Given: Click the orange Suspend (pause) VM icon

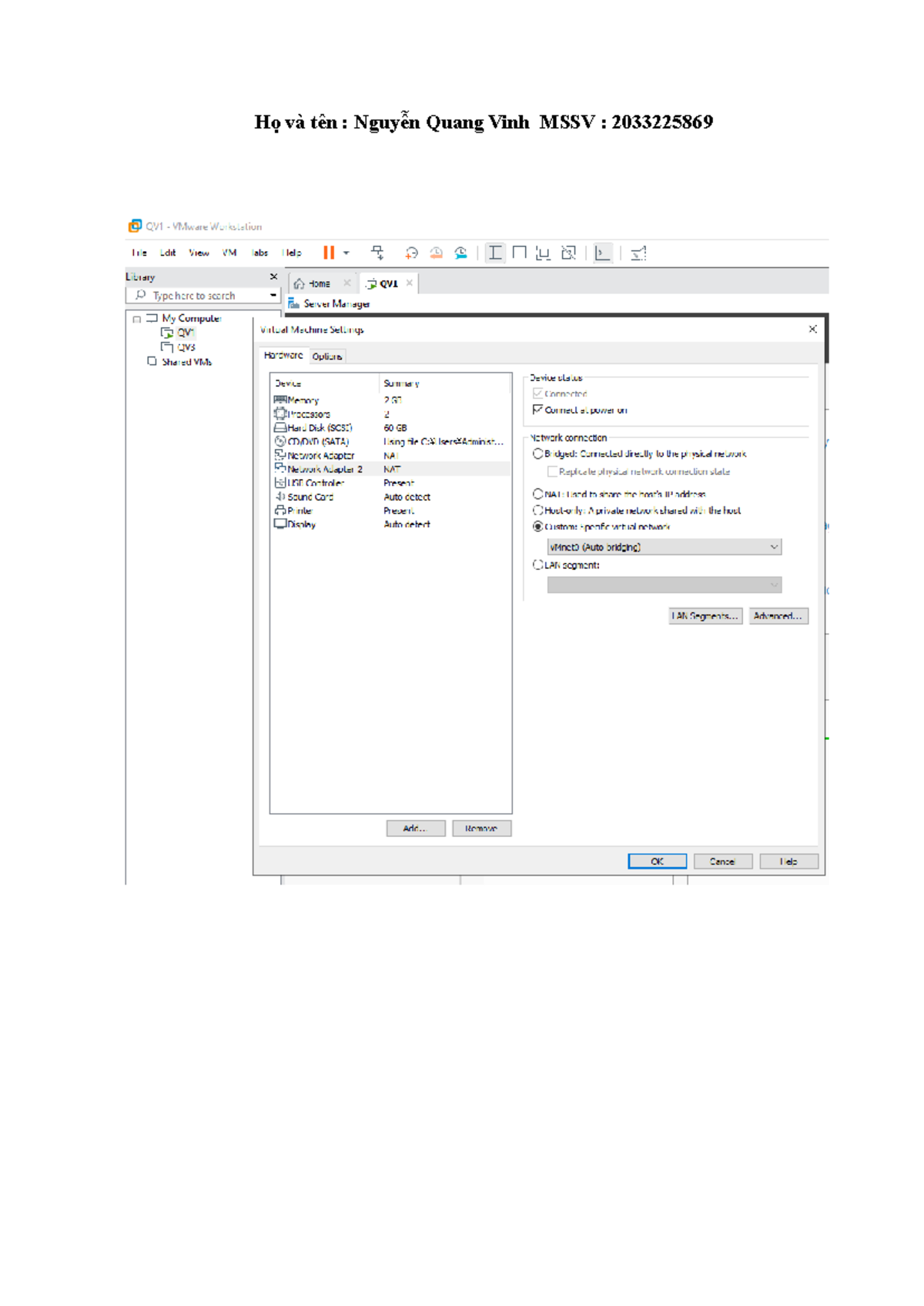Looking at the screenshot, I should pyautogui.click(x=329, y=253).
